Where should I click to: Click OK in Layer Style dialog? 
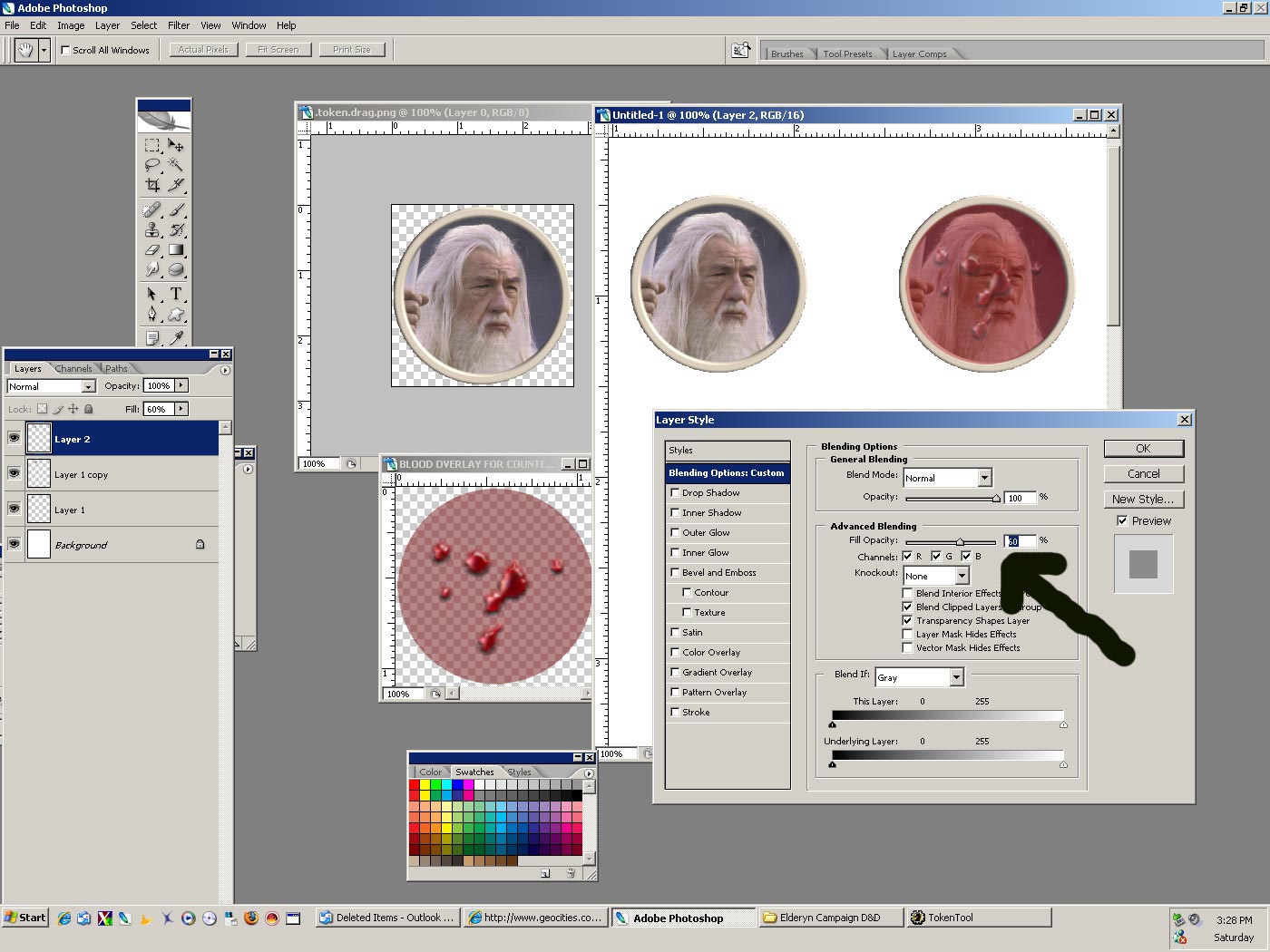point(1143,449)
